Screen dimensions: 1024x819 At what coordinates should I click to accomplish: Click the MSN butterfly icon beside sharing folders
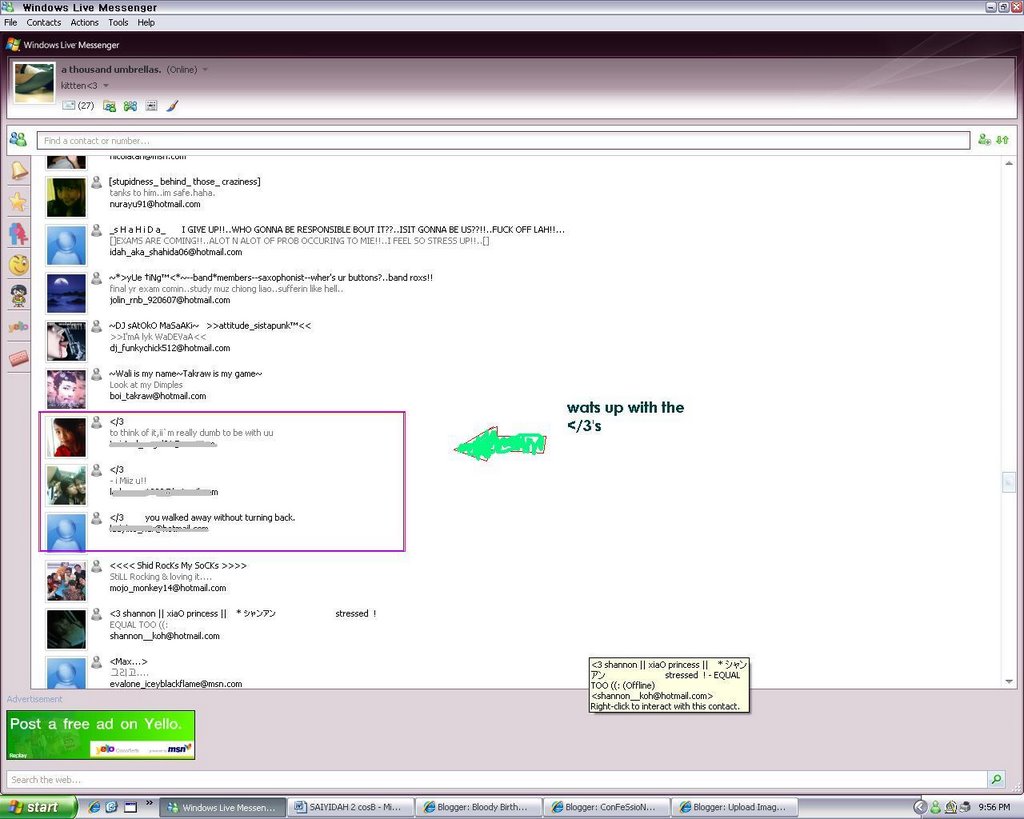point(131,106)
